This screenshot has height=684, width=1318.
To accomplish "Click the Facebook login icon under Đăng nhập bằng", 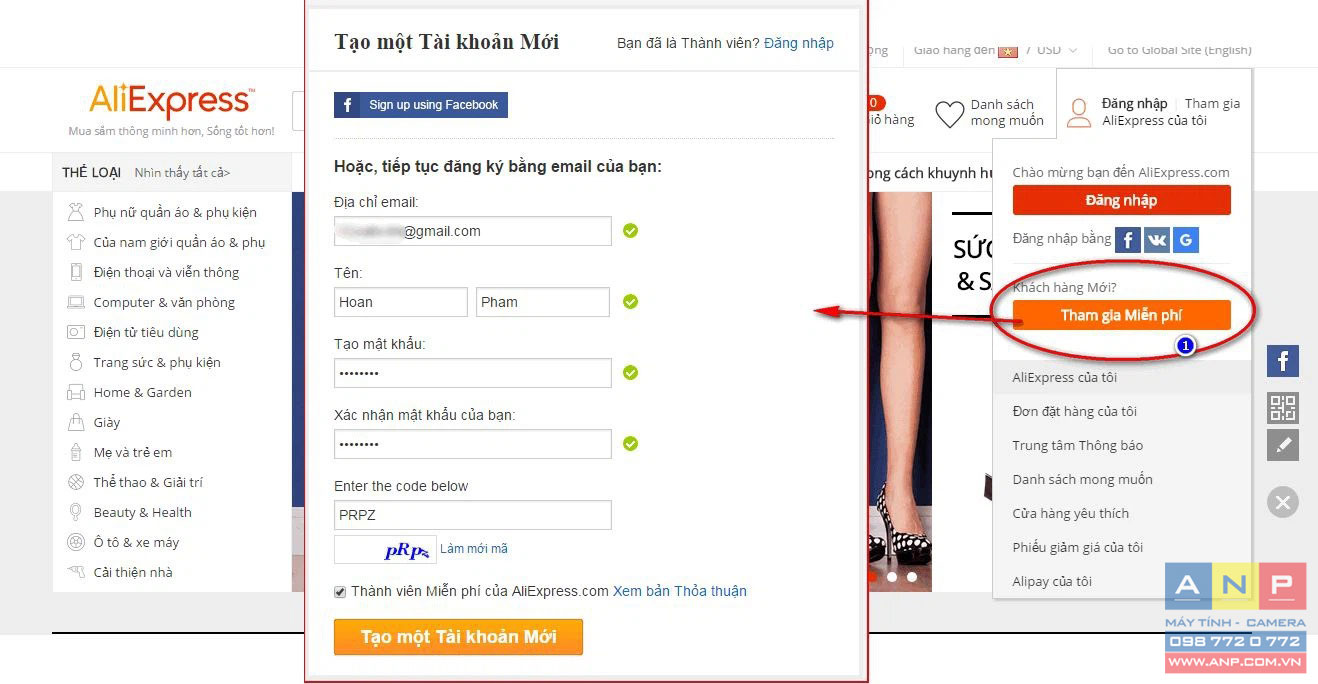I will tap(1128, 240).
